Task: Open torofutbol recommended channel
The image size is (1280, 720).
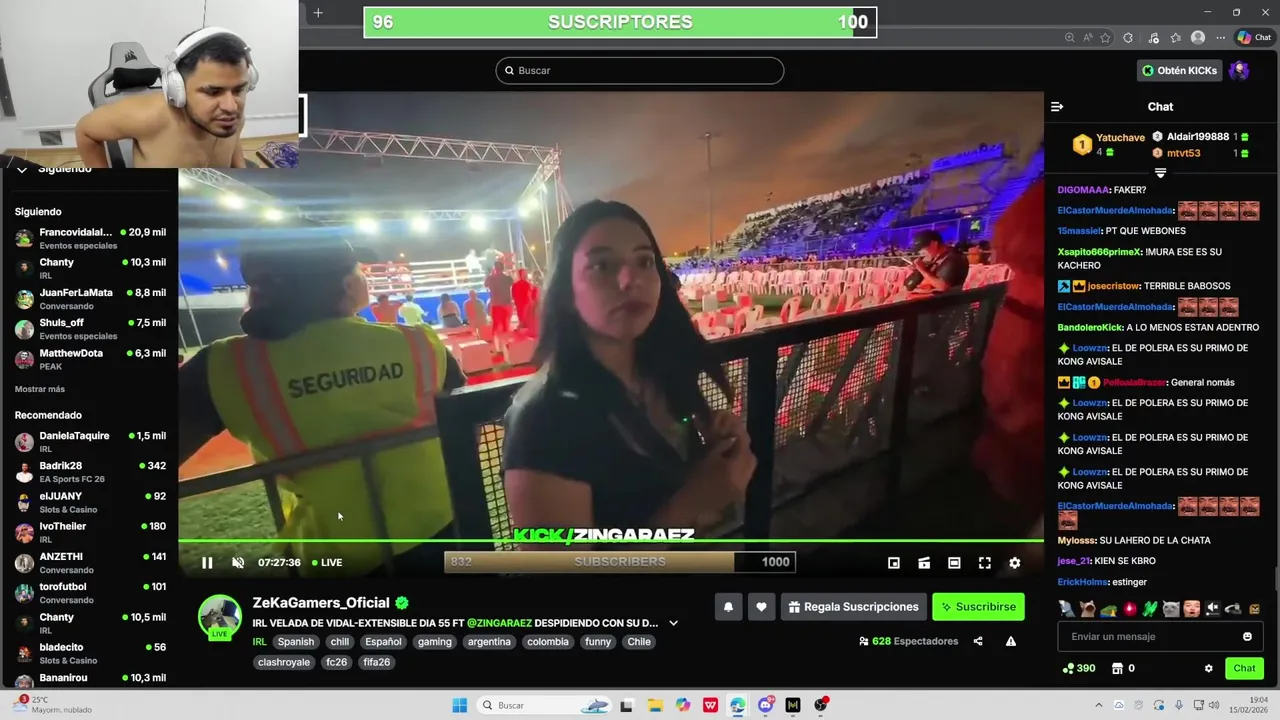Action: click(90, 593)
